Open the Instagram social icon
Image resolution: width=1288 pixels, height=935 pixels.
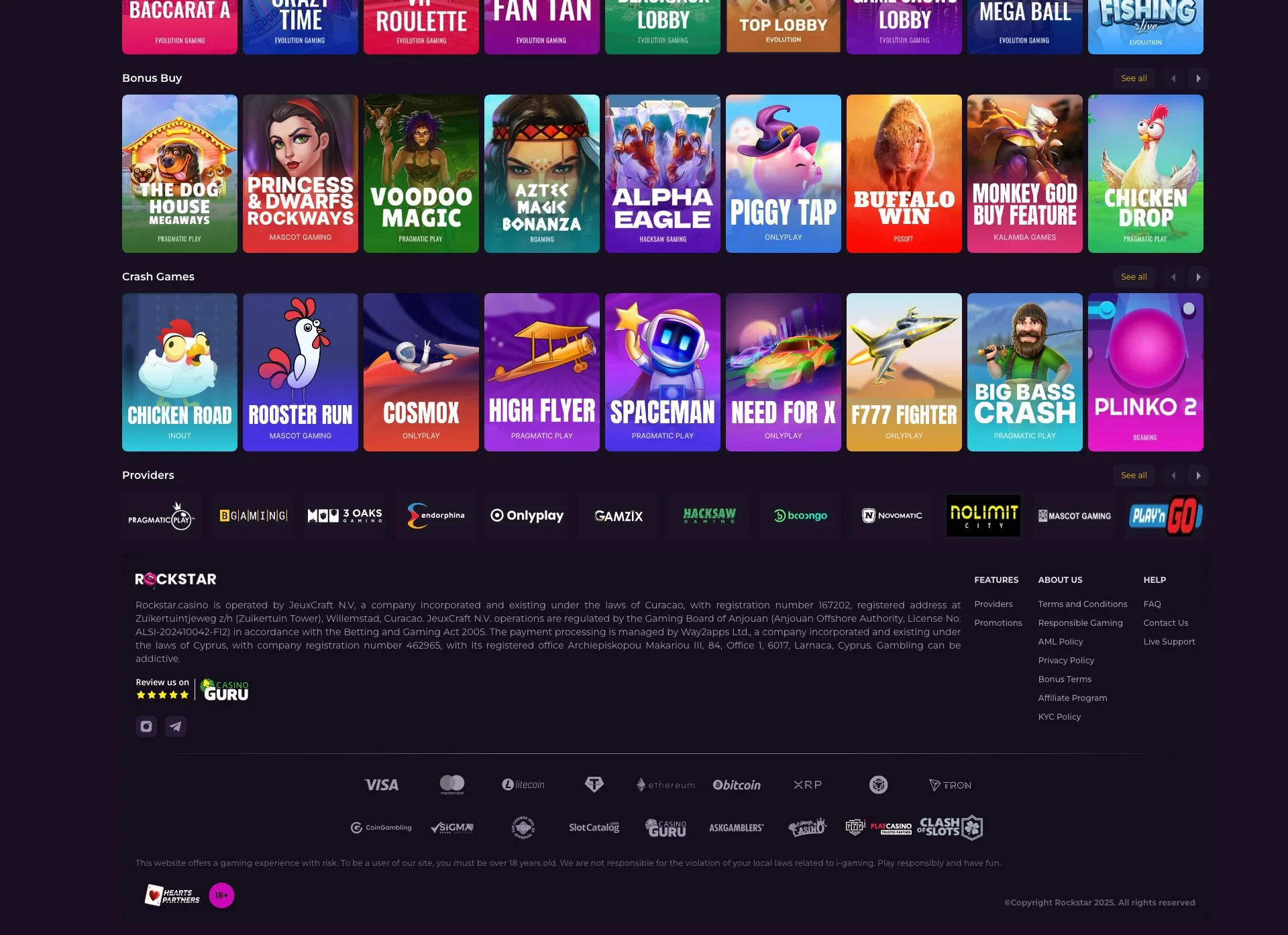point(146,726)
